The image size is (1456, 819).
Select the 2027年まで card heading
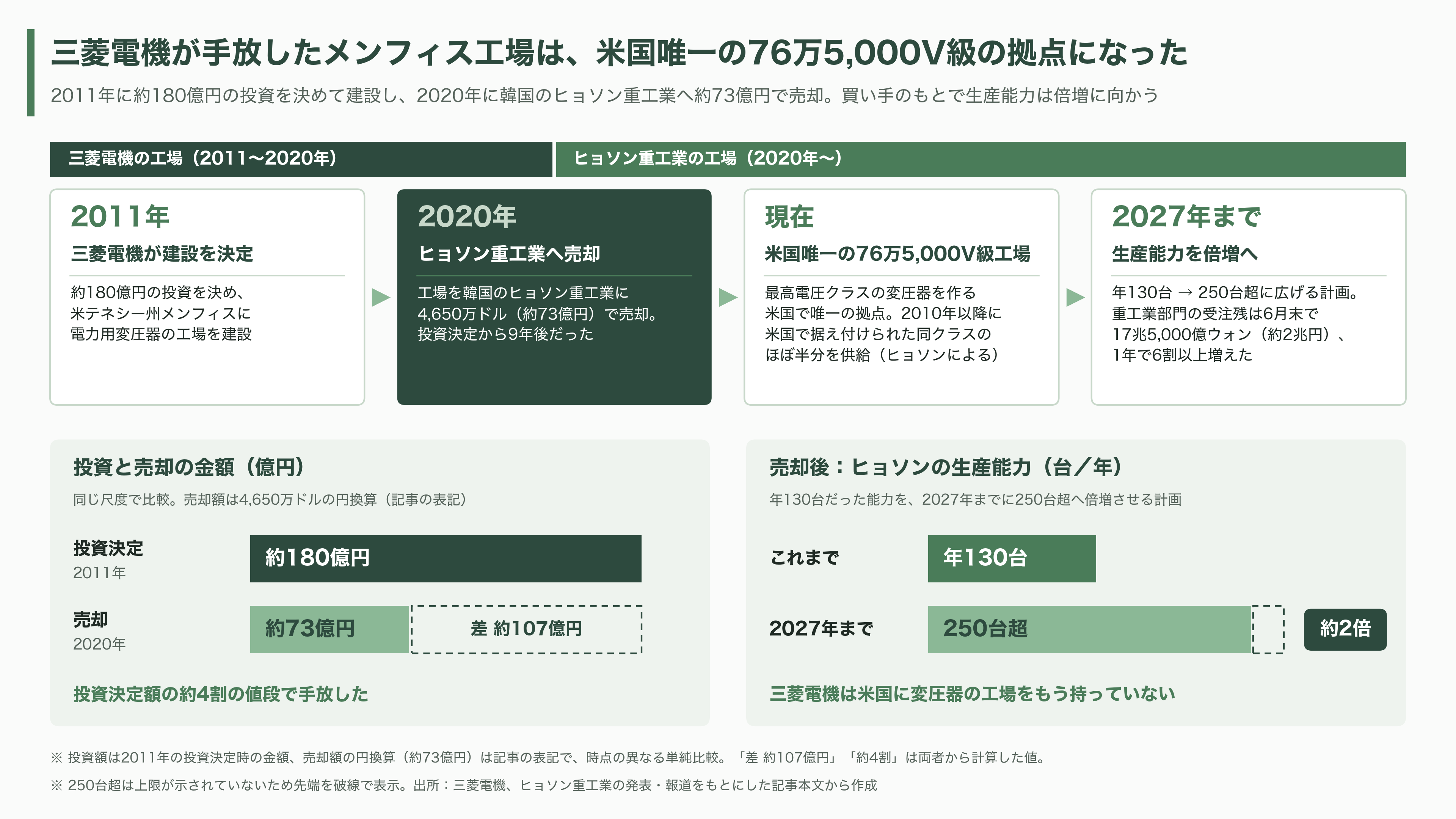(1186, 217)
